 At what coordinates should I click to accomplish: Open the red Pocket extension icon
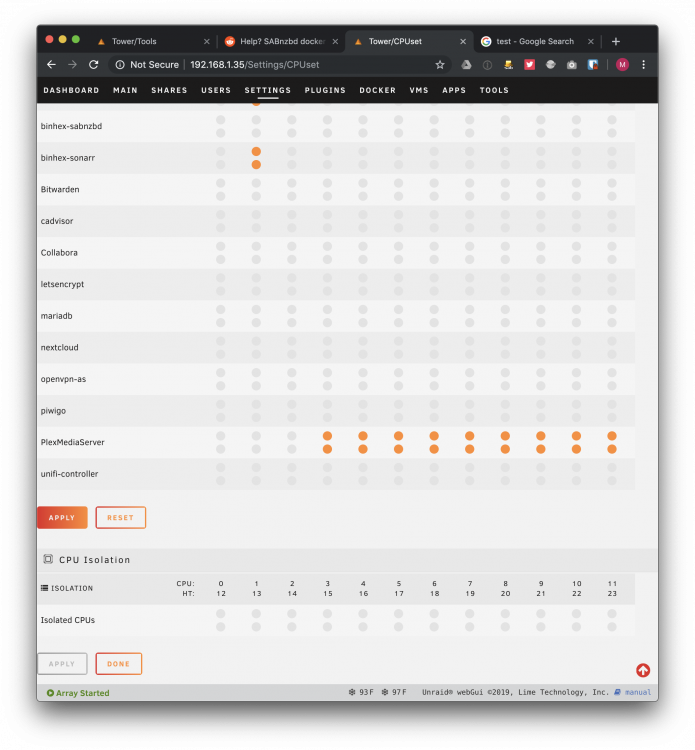tap(530, 65)
